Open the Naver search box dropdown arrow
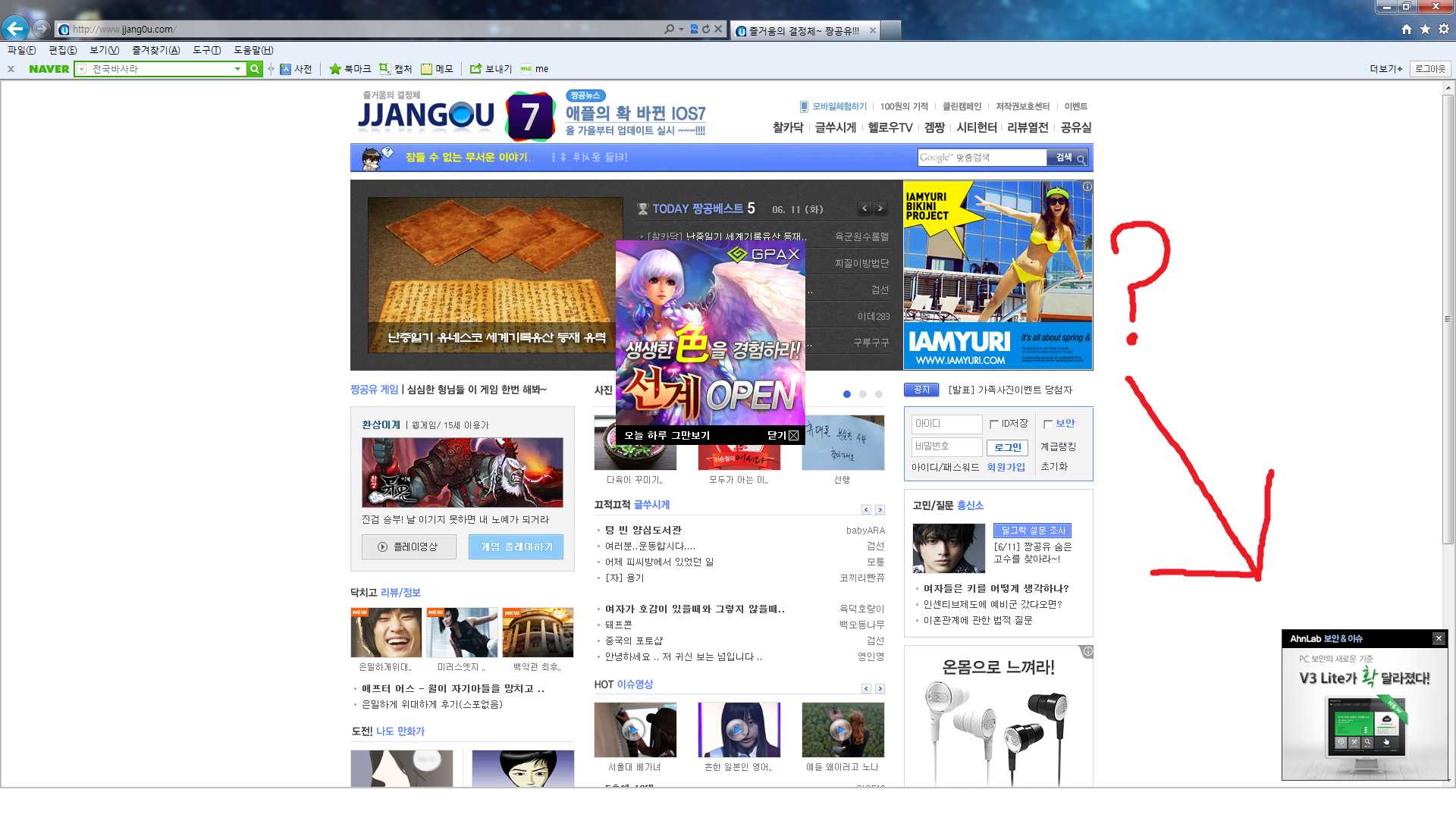The width and height of the screenshot is (1456, 830). (x=237, y=69)
